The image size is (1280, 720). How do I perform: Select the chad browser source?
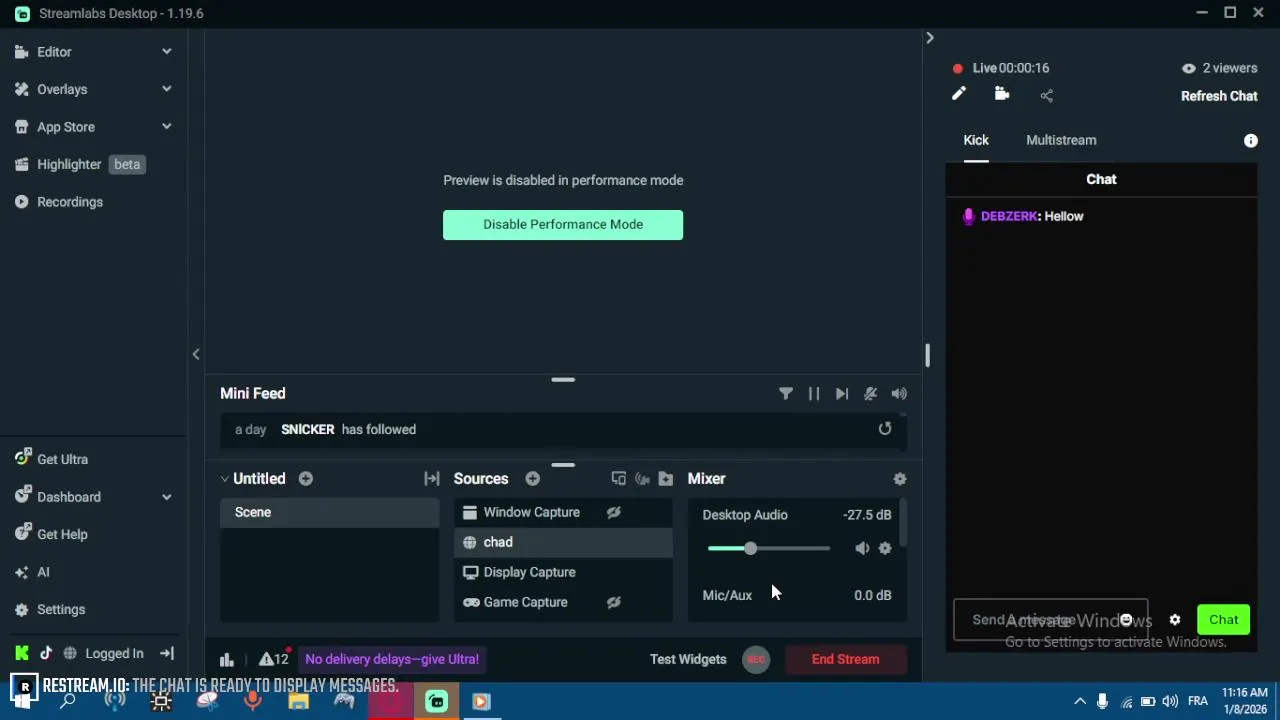pyautogui.click(x=564, y=542)
